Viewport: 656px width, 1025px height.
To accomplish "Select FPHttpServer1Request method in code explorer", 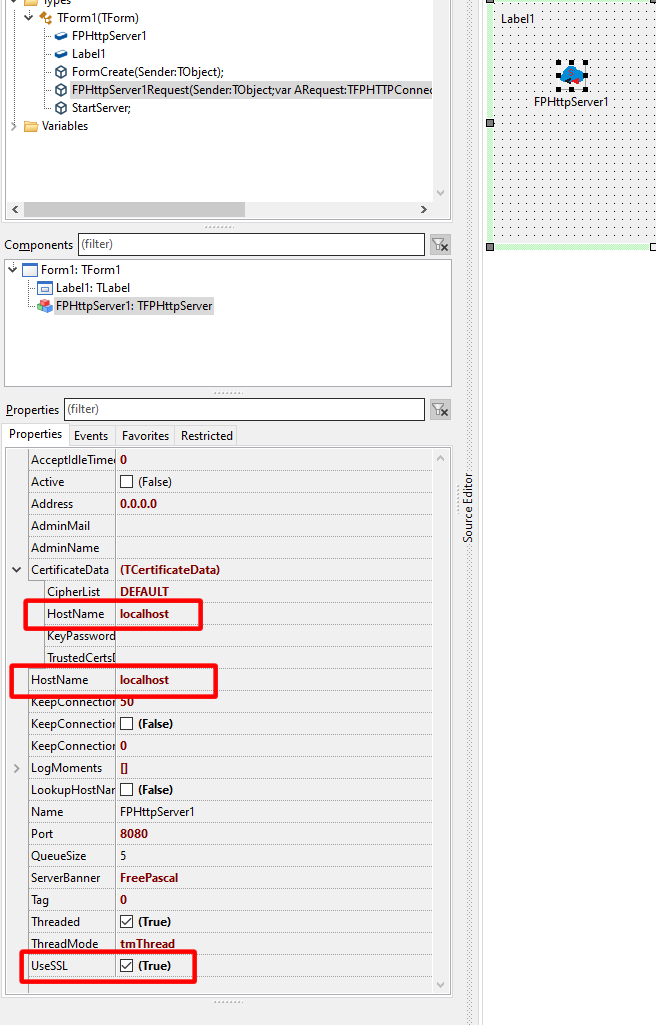I will 251,90.
